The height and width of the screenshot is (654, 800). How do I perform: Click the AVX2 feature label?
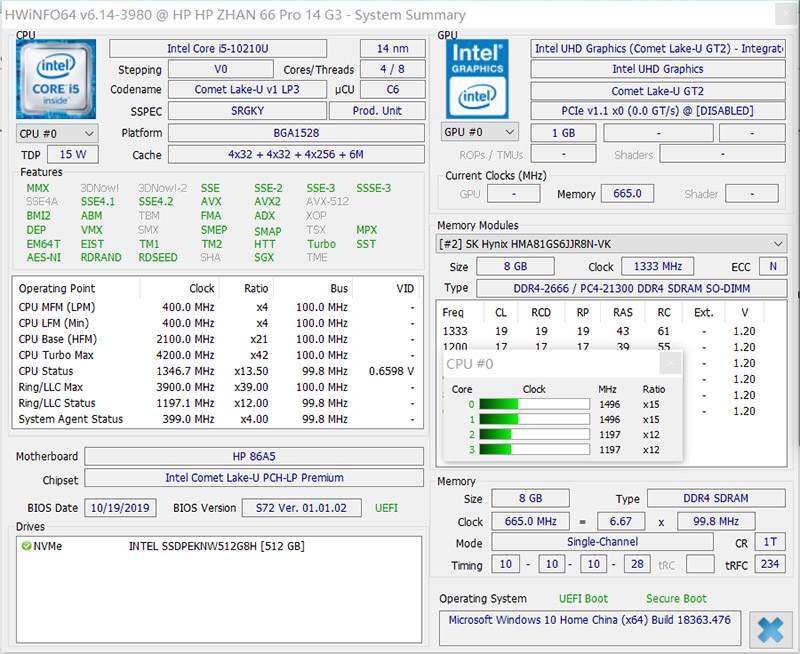[267, 202]
